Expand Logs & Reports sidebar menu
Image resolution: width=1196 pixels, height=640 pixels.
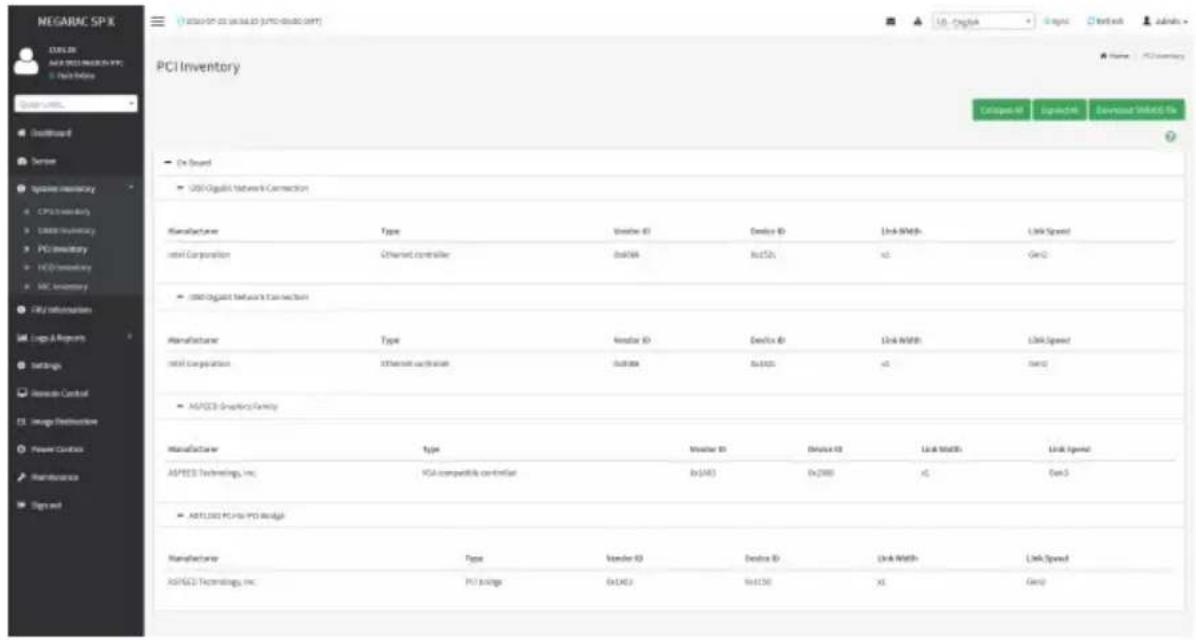(76, 338)
